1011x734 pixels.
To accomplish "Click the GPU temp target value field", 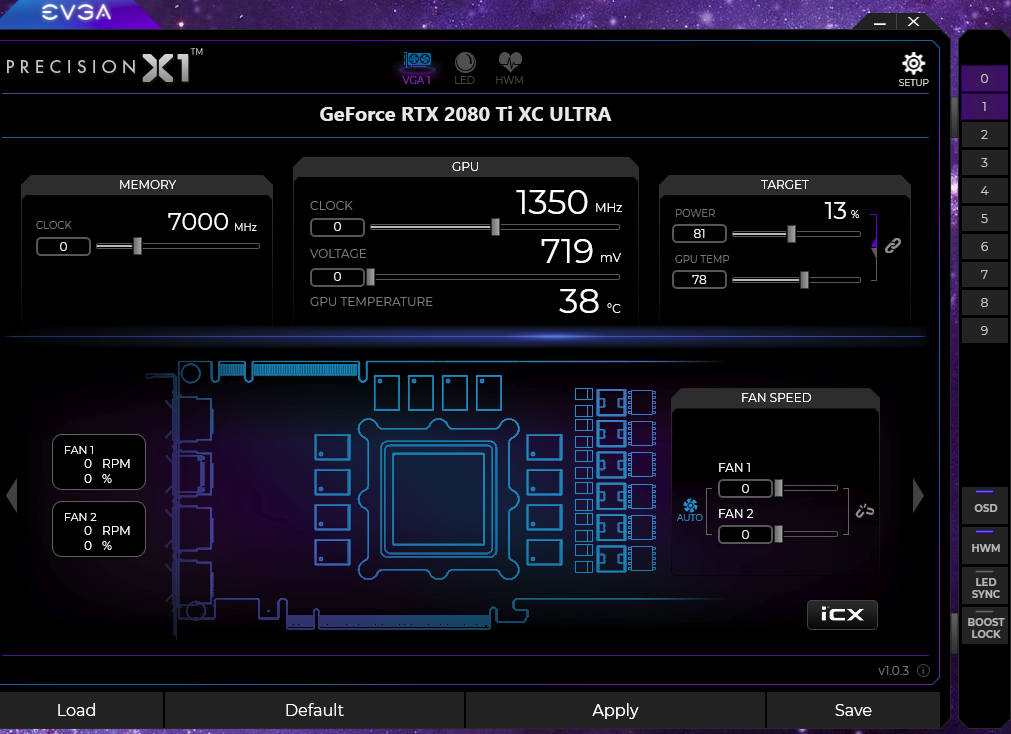I will click(700, 279).
